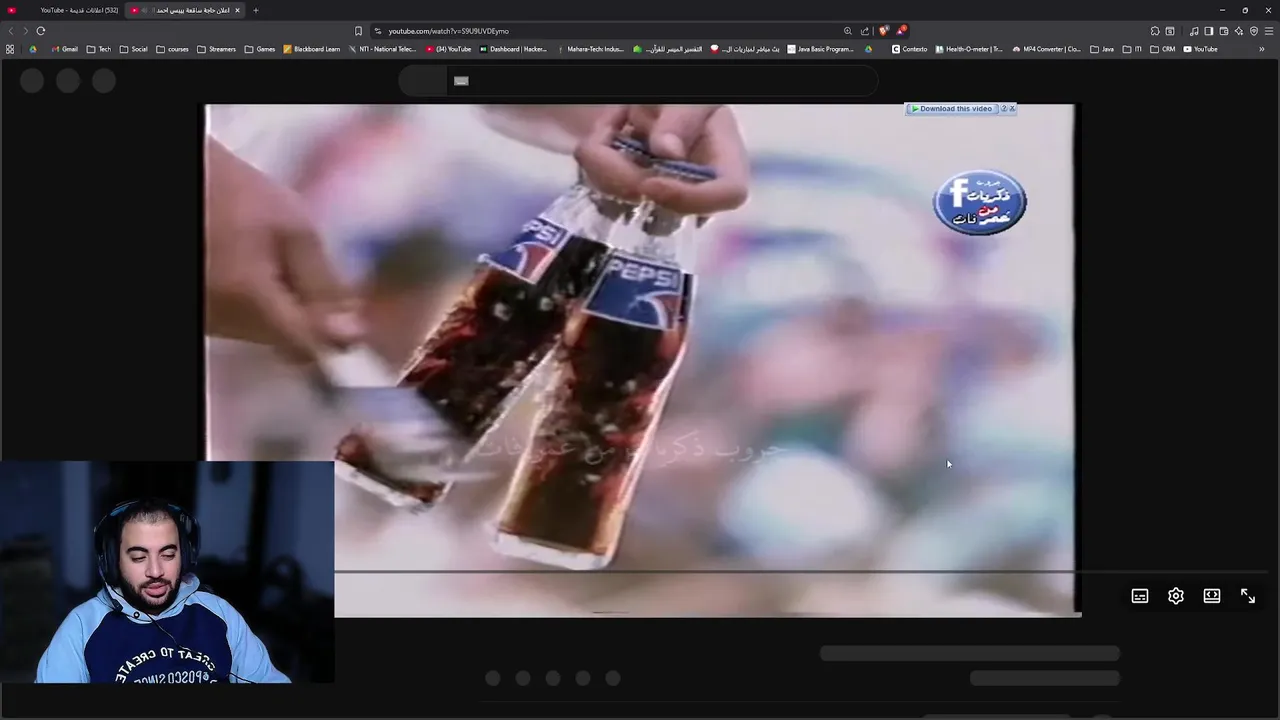This screenshot has width=1280, height=720.
Task: Show more bookmarks with double chevron
Action: pos(1262,49)
